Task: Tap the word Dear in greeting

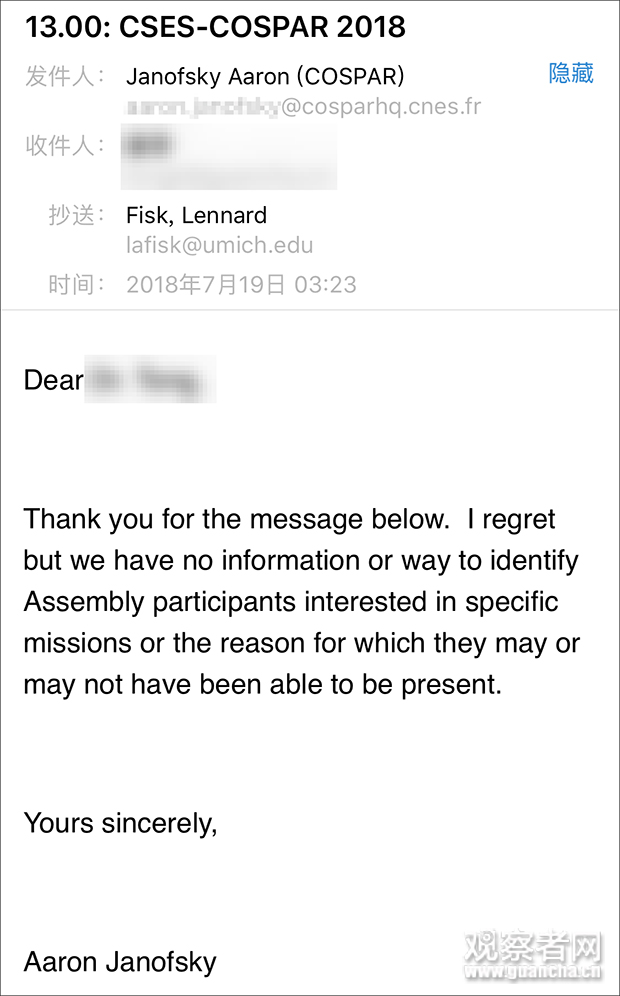Action: [x=53, y=380]
